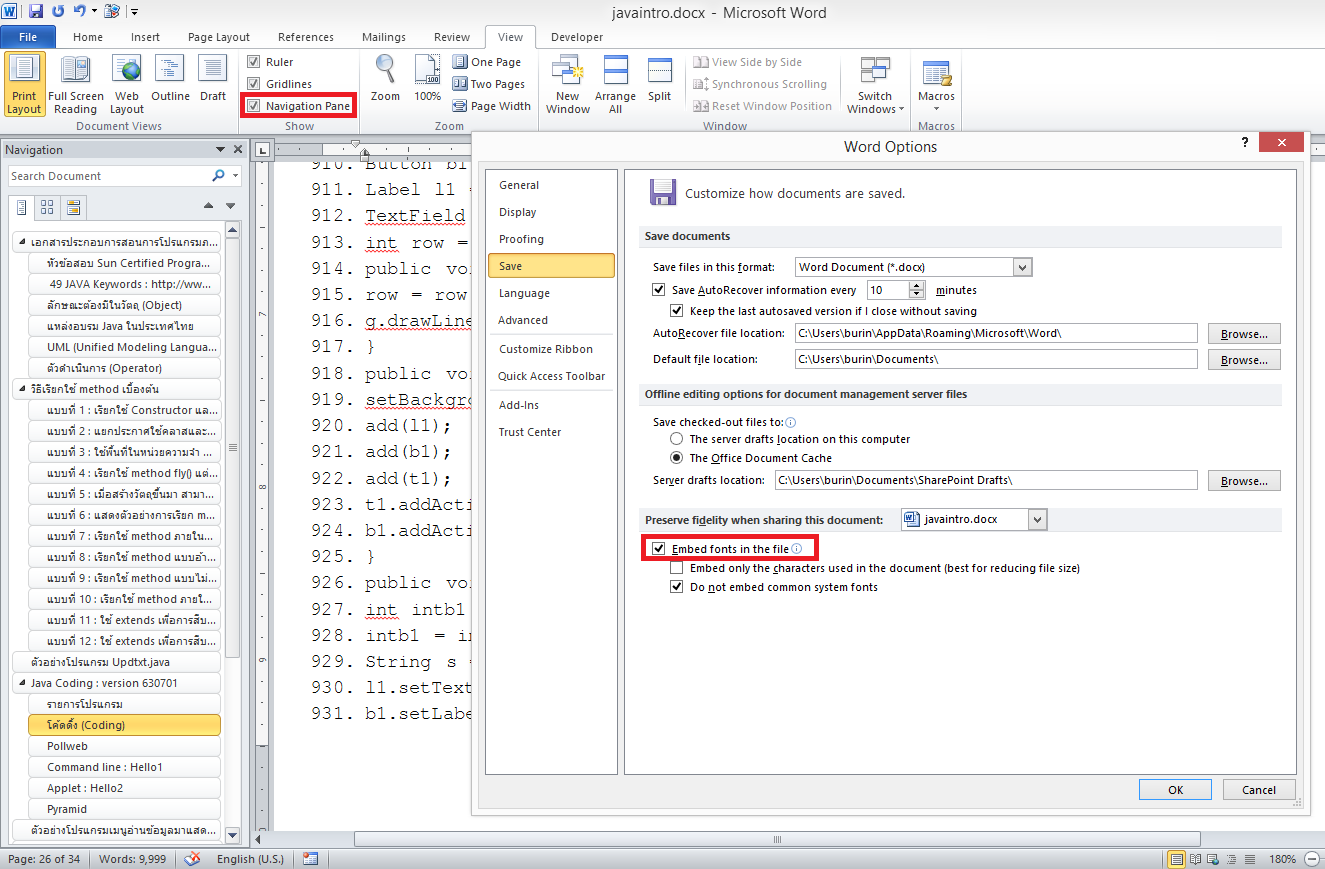This screenshot has height=869, width=1325.
Task: Click Save icon in Quick Access Toolbar
Action: (x=36, y=12)
